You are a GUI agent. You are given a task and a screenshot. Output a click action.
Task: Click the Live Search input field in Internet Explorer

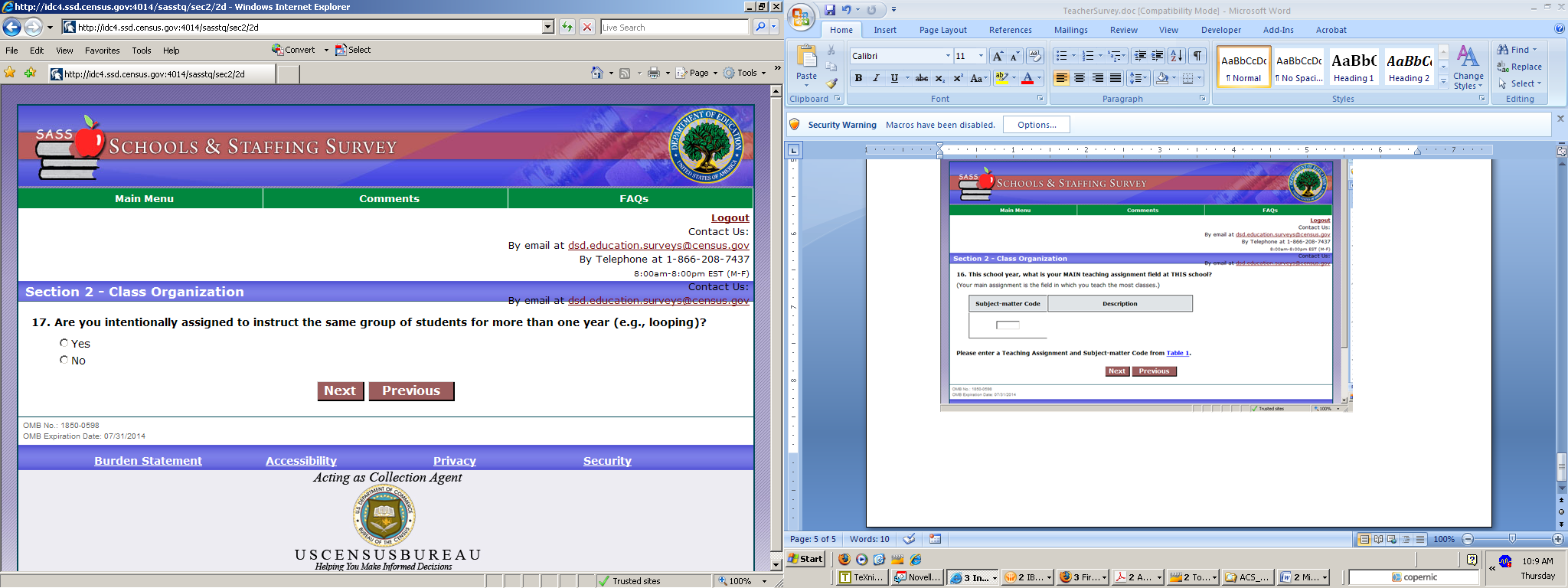[675, 27]
